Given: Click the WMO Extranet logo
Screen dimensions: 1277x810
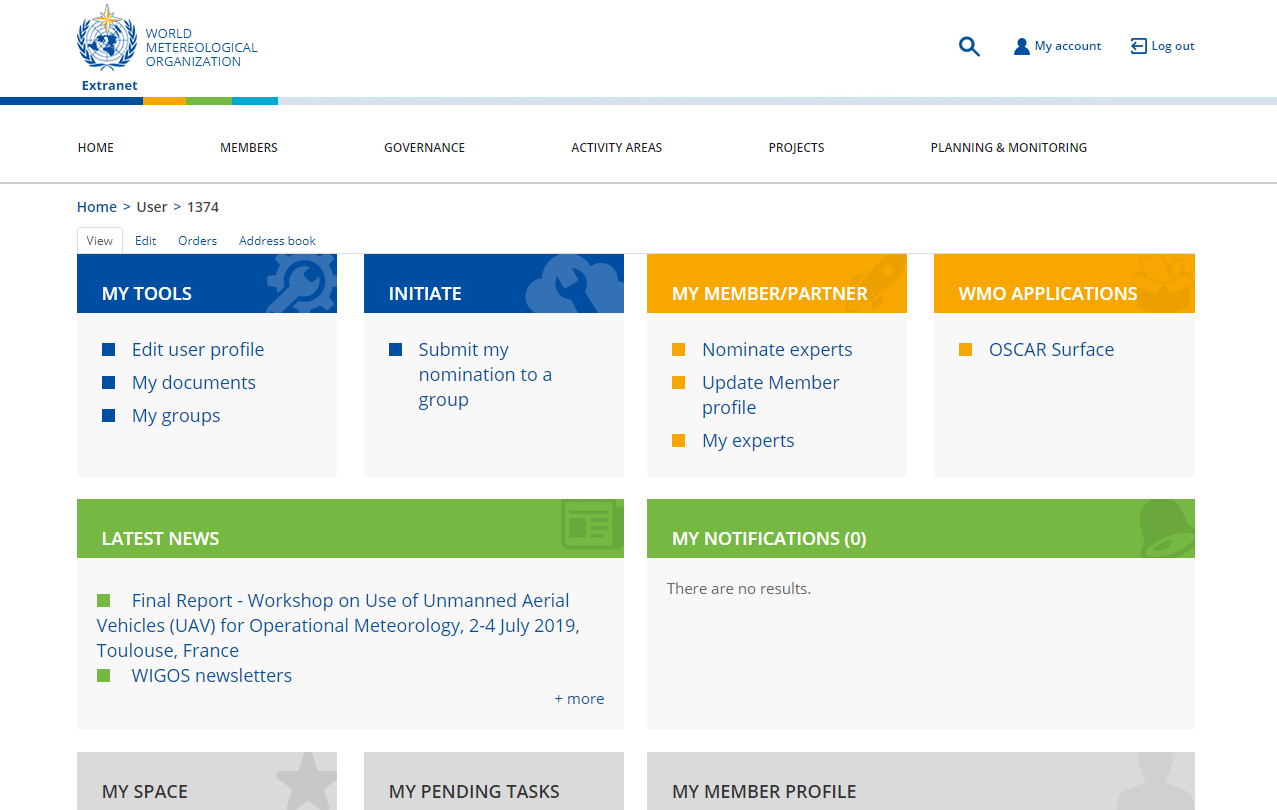Looking at the screenshot, I should 109,48.
